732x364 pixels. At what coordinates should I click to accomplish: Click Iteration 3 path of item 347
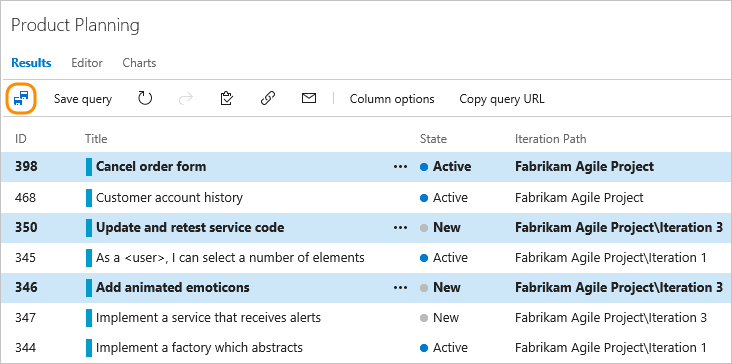(x=611, y=318)
